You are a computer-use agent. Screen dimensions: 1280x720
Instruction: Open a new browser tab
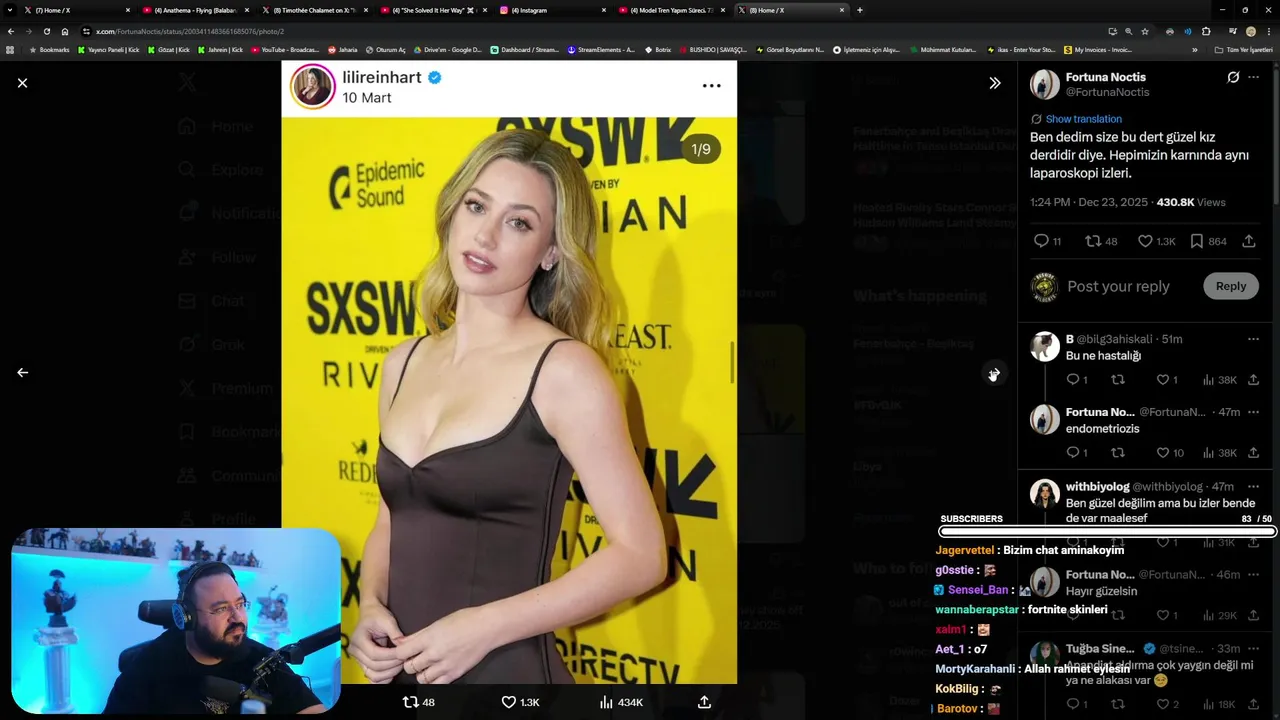click(x=860, y=10)
